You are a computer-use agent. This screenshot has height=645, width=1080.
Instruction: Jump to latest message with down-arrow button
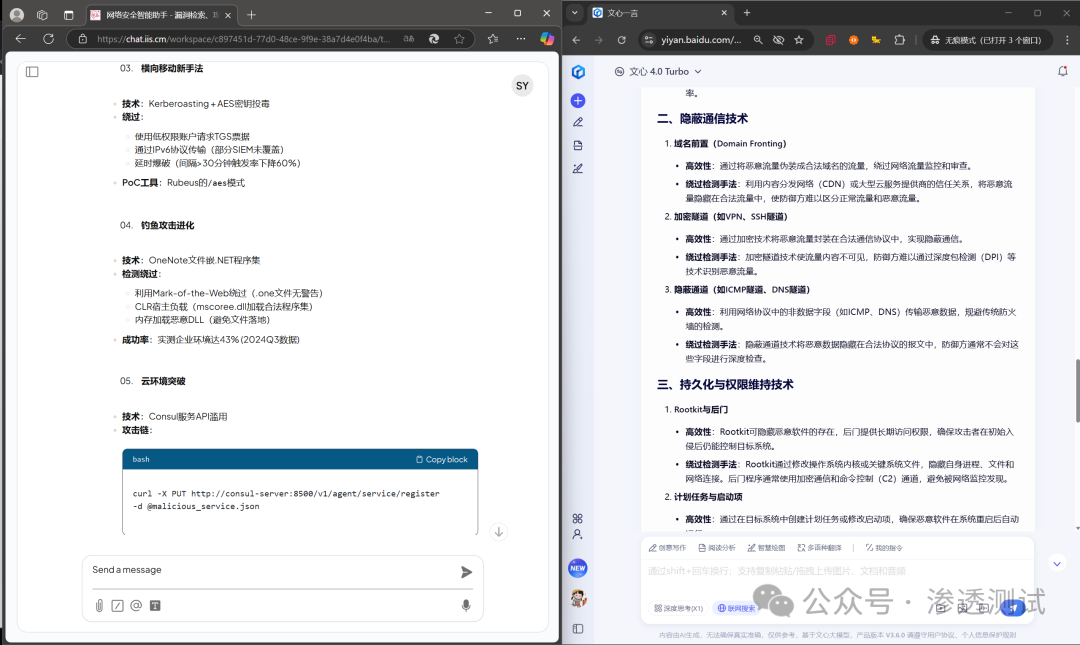tap(499, 532)
